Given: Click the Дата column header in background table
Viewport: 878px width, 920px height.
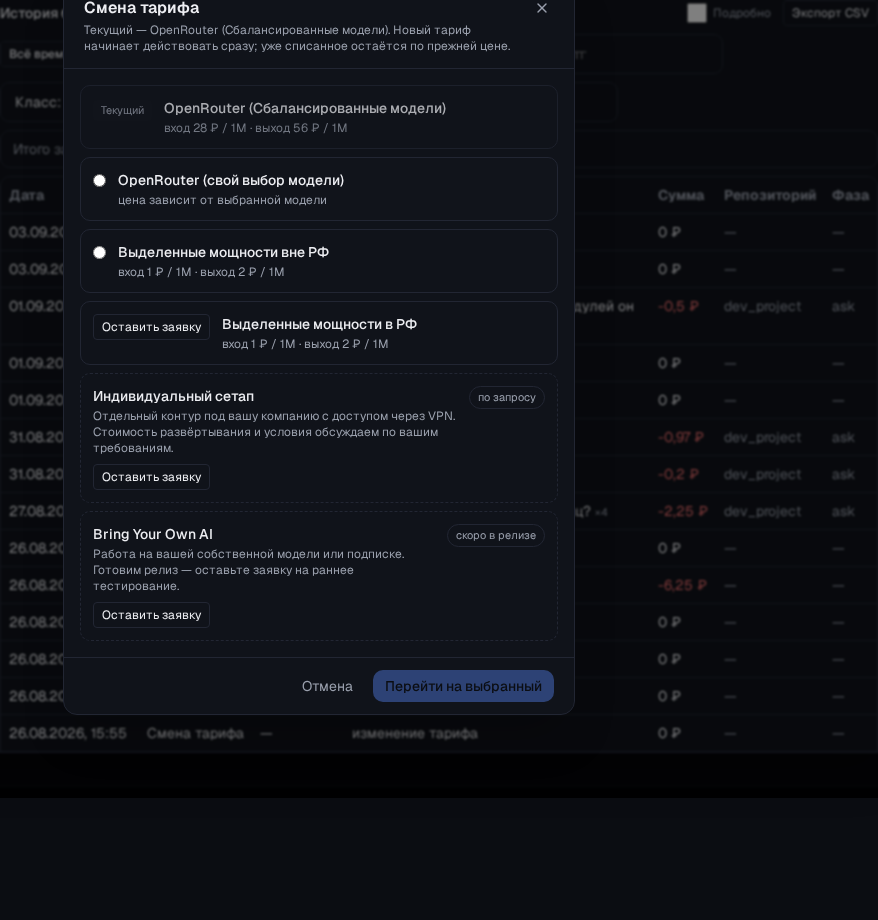Looking at the screenshot, I should coord(26,195).
